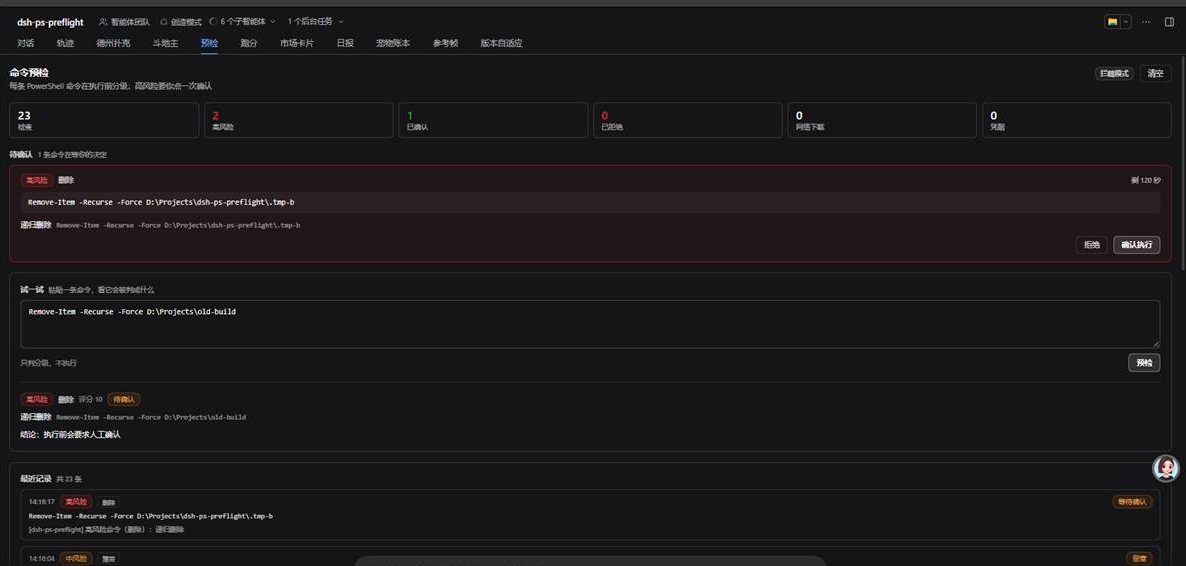The width and height of the screenshot is (1186, 566).
Task: Click the 等待确认 status badge in log
Action: coord(1132,502)
